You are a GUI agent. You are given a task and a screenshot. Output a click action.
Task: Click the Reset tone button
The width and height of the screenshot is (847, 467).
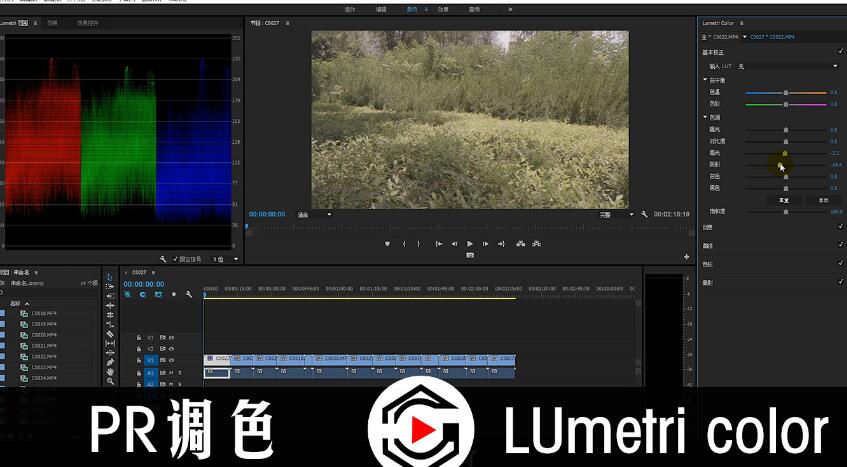coord(783,200)
